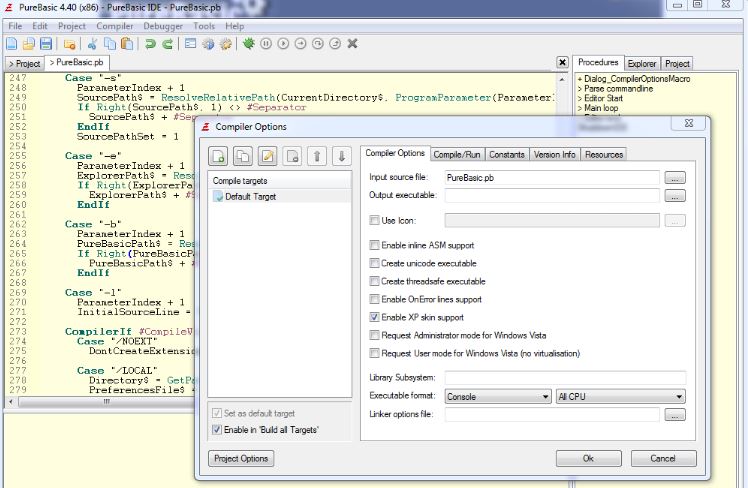Screen dimensions: 748x488
Task: Check Request User mode for Vista
Action: [x=374, y=353]
